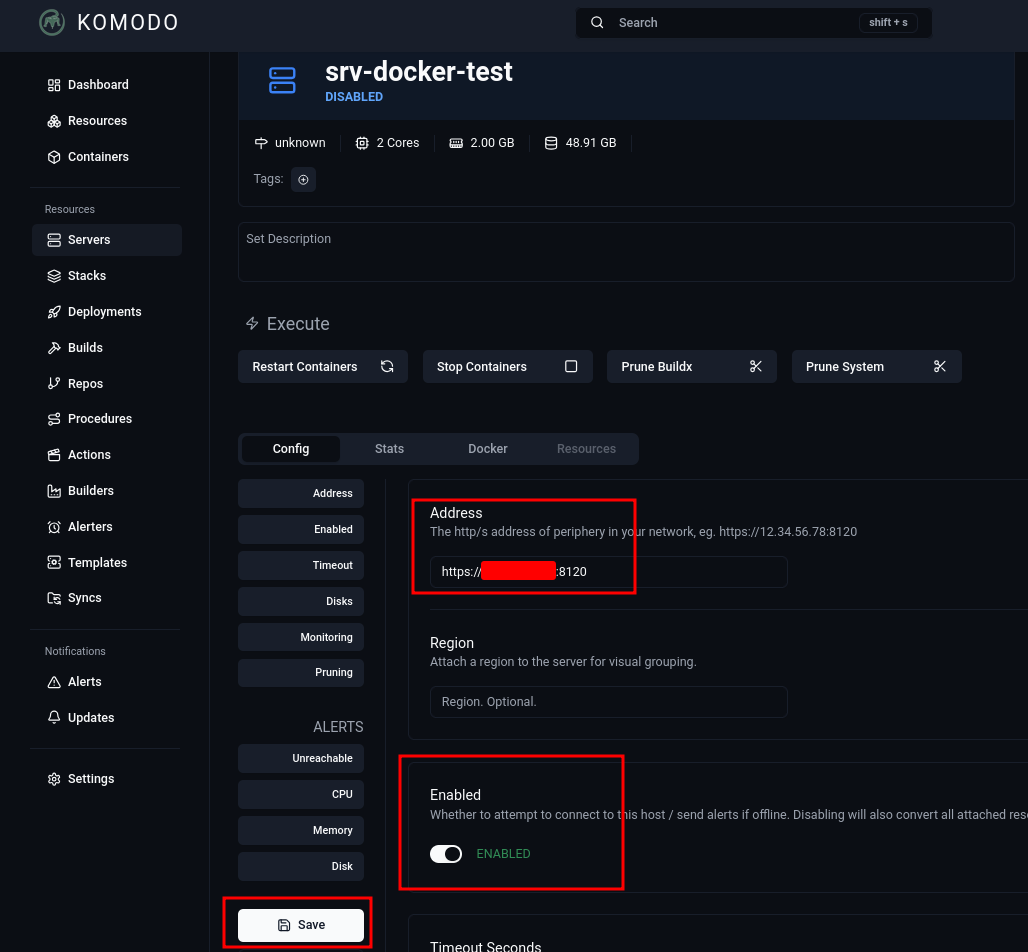Click the Save button
The width and height of the screenshot is (1028, 952).
click(x=301, y=925)
